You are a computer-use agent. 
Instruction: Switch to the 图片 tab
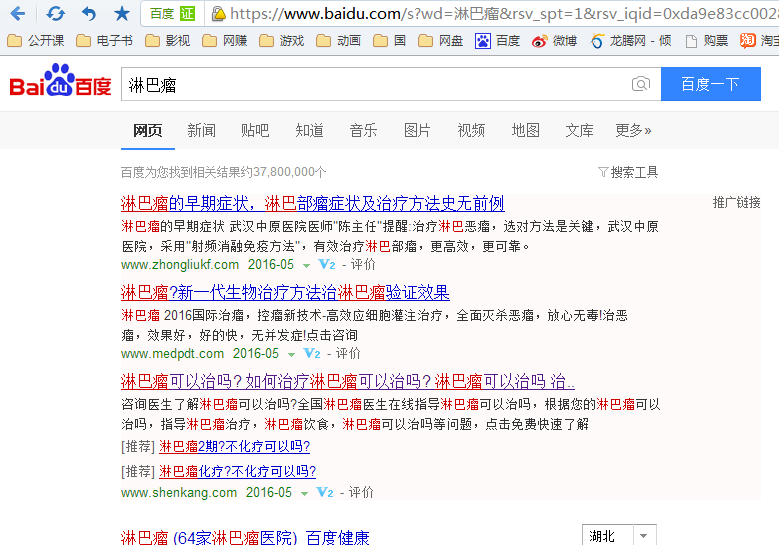pos(417,130)
